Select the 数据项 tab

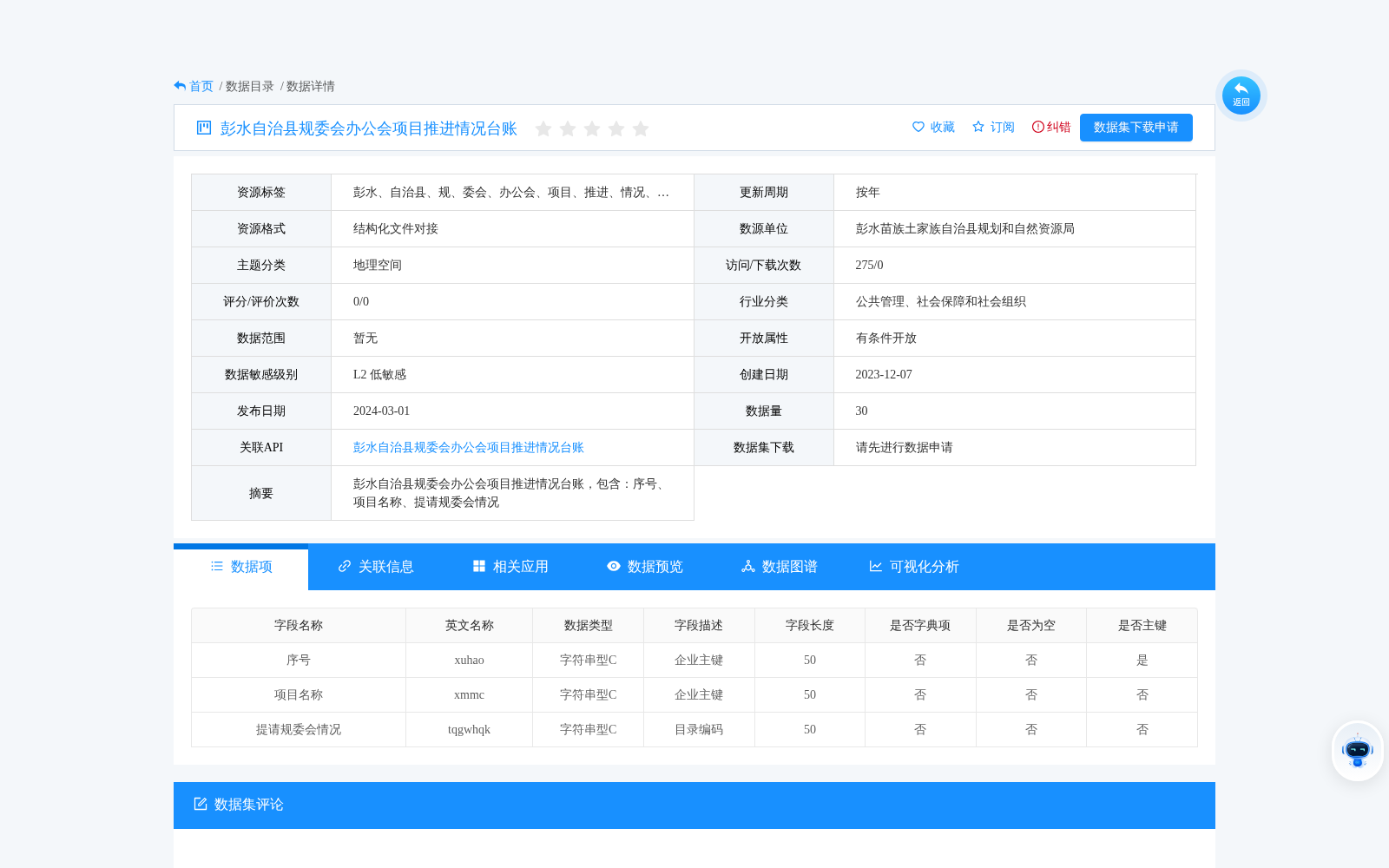241,567
